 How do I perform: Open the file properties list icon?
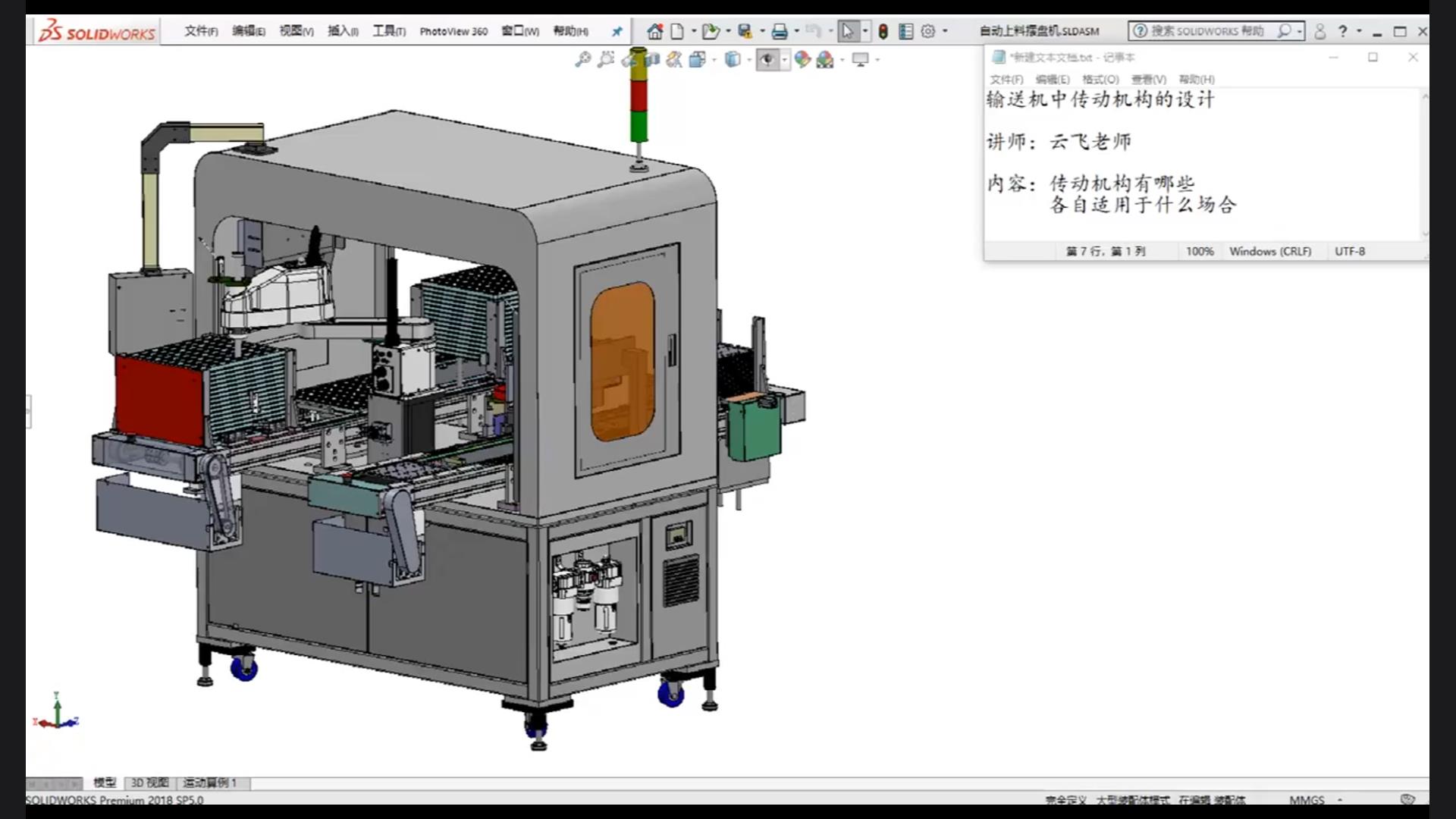tap(905, 31)
